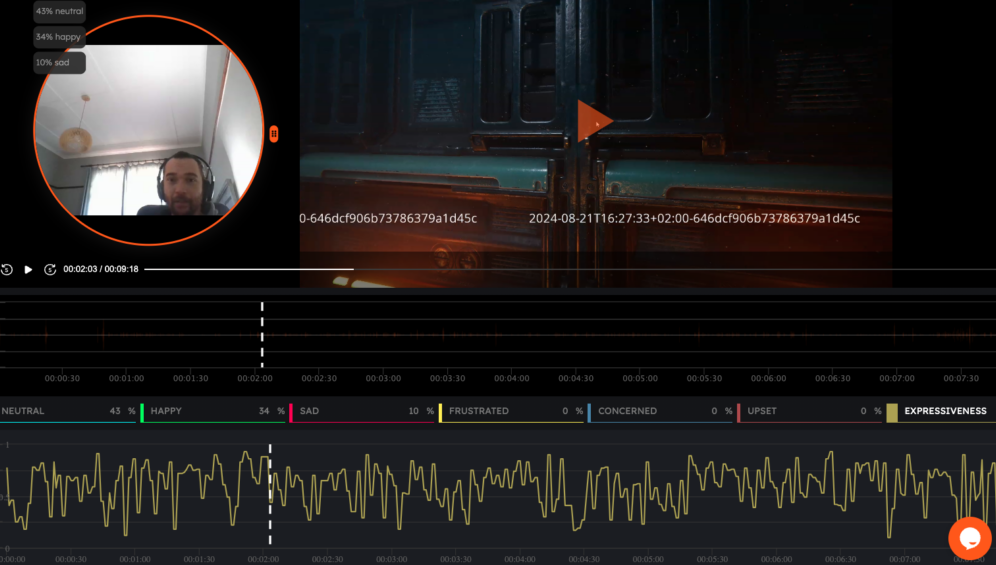
Task: Click the webcam participant thumbnail
Action: (149, 130)
